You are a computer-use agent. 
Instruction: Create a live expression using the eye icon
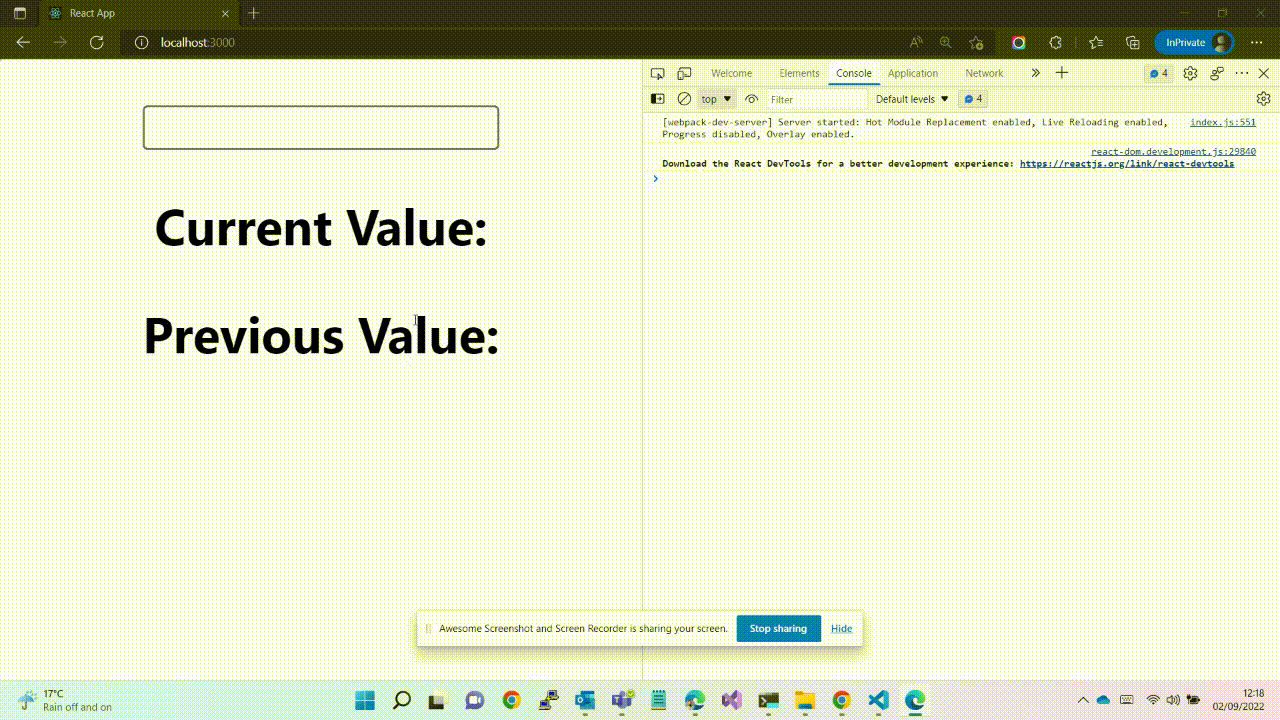[752, 99]
